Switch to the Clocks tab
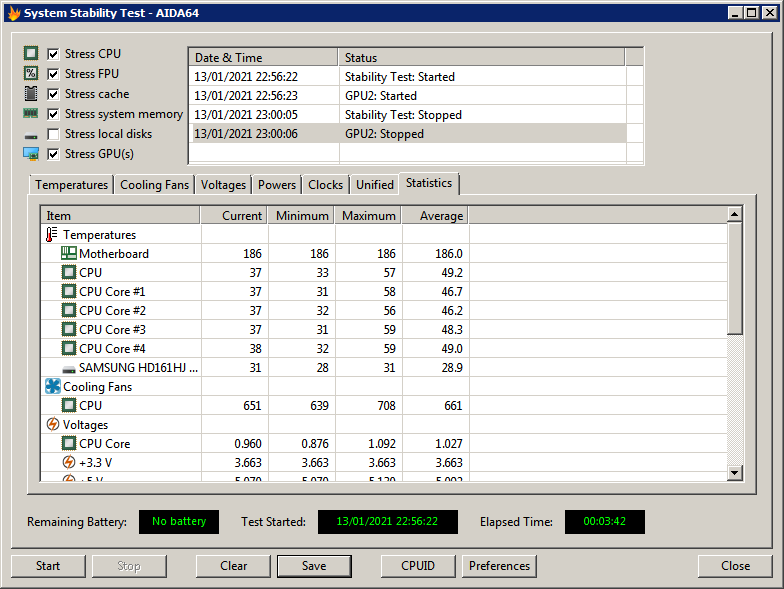784x589 pixels. point(326,184)
